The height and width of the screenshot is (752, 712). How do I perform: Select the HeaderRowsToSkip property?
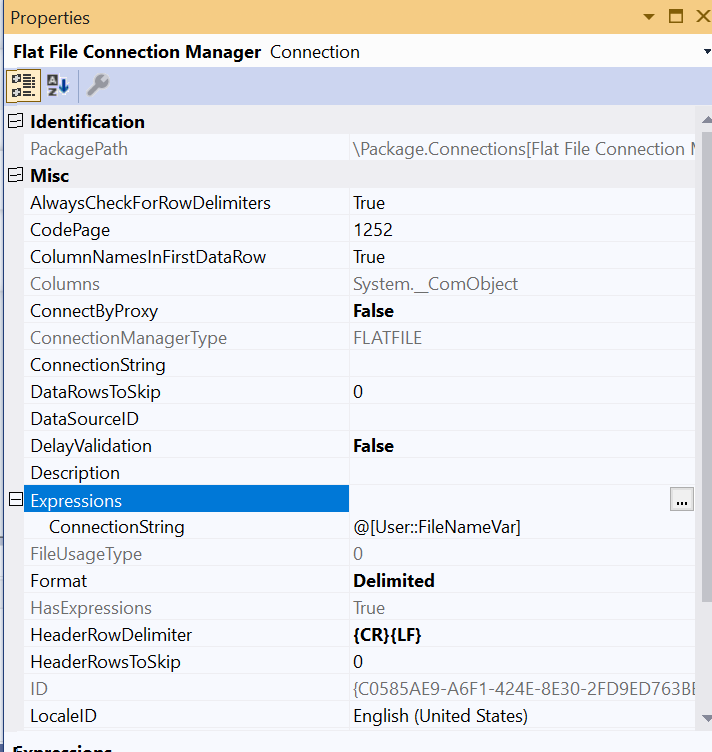point(105,662)
